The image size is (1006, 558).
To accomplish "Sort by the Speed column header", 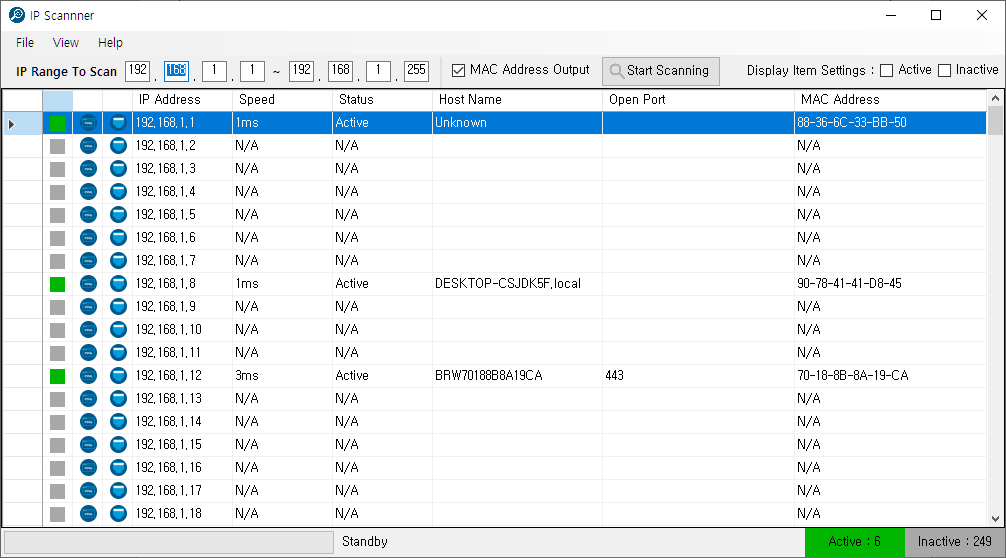I will click(282, 100).
